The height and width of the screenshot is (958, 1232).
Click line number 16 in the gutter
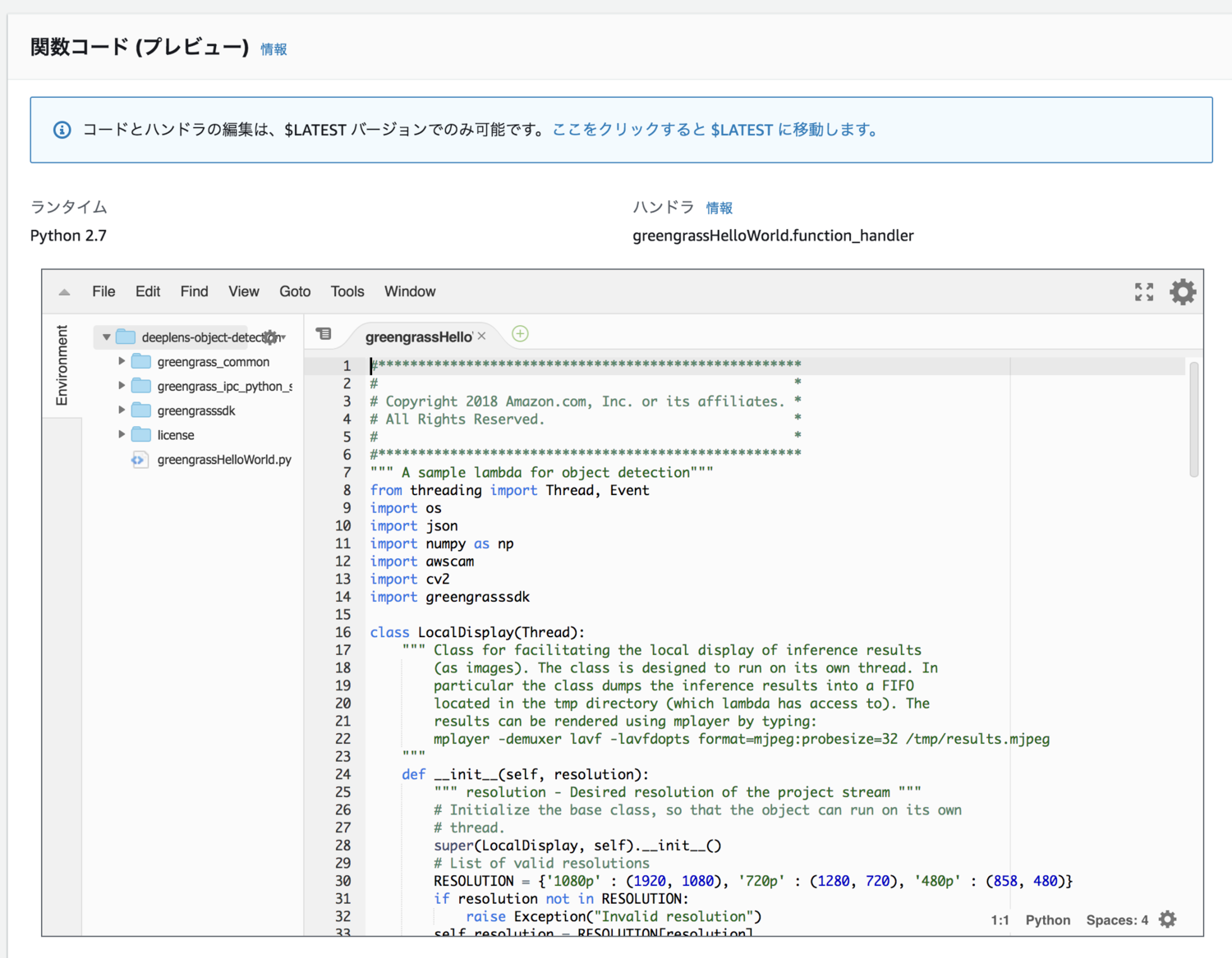[x=342, y=632]
